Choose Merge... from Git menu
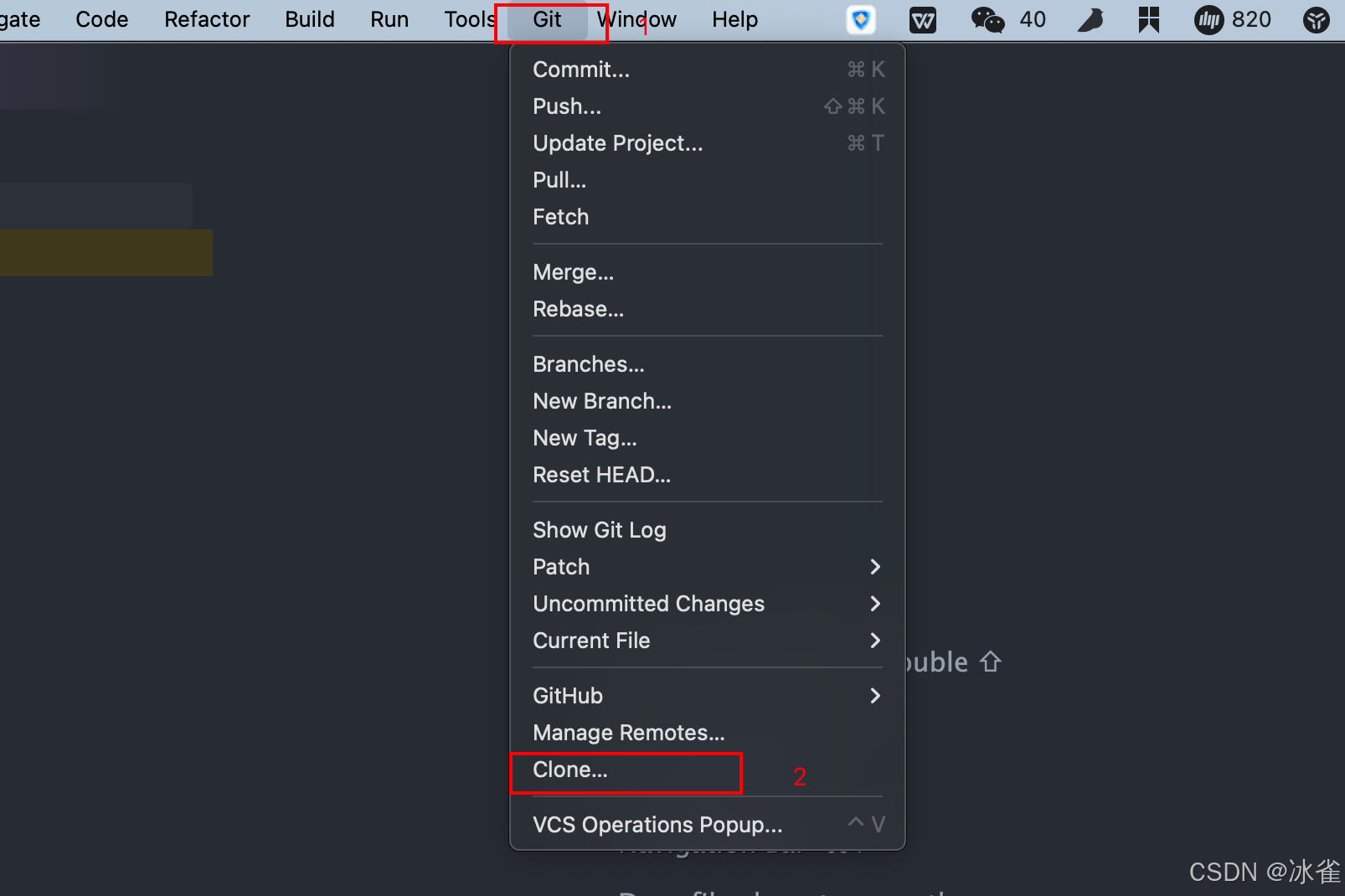Screen dimensions: 1345x896 coord(708,272)
